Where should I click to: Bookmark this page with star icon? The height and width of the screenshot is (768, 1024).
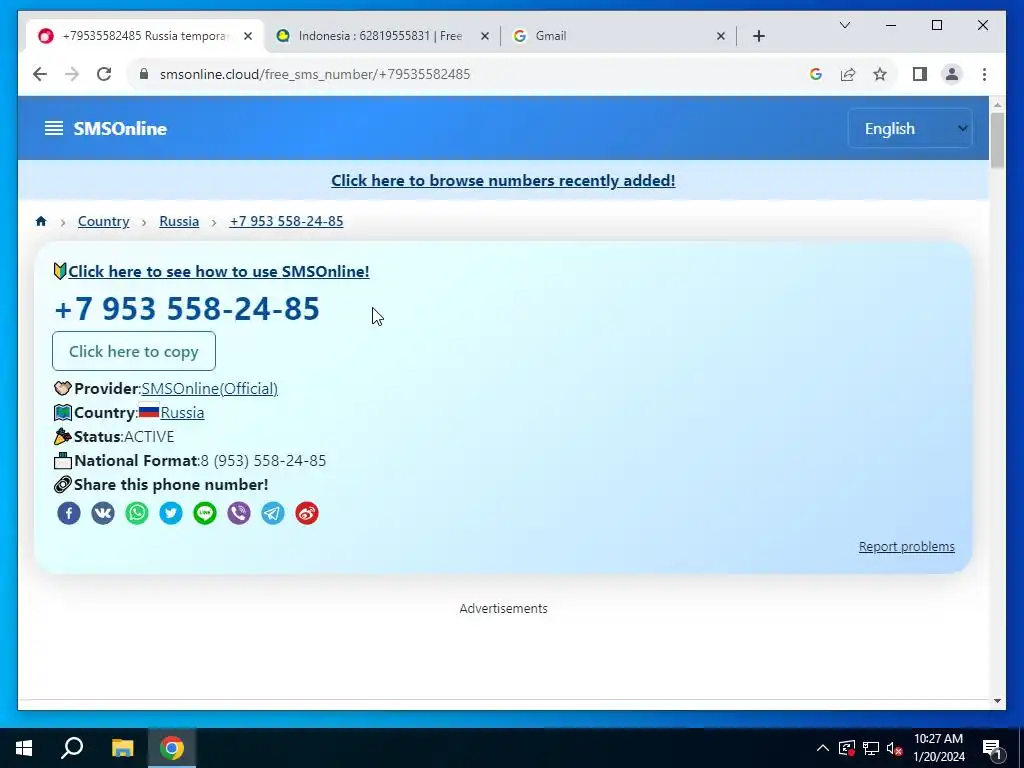pyautogui.click(x=880, y=74)
